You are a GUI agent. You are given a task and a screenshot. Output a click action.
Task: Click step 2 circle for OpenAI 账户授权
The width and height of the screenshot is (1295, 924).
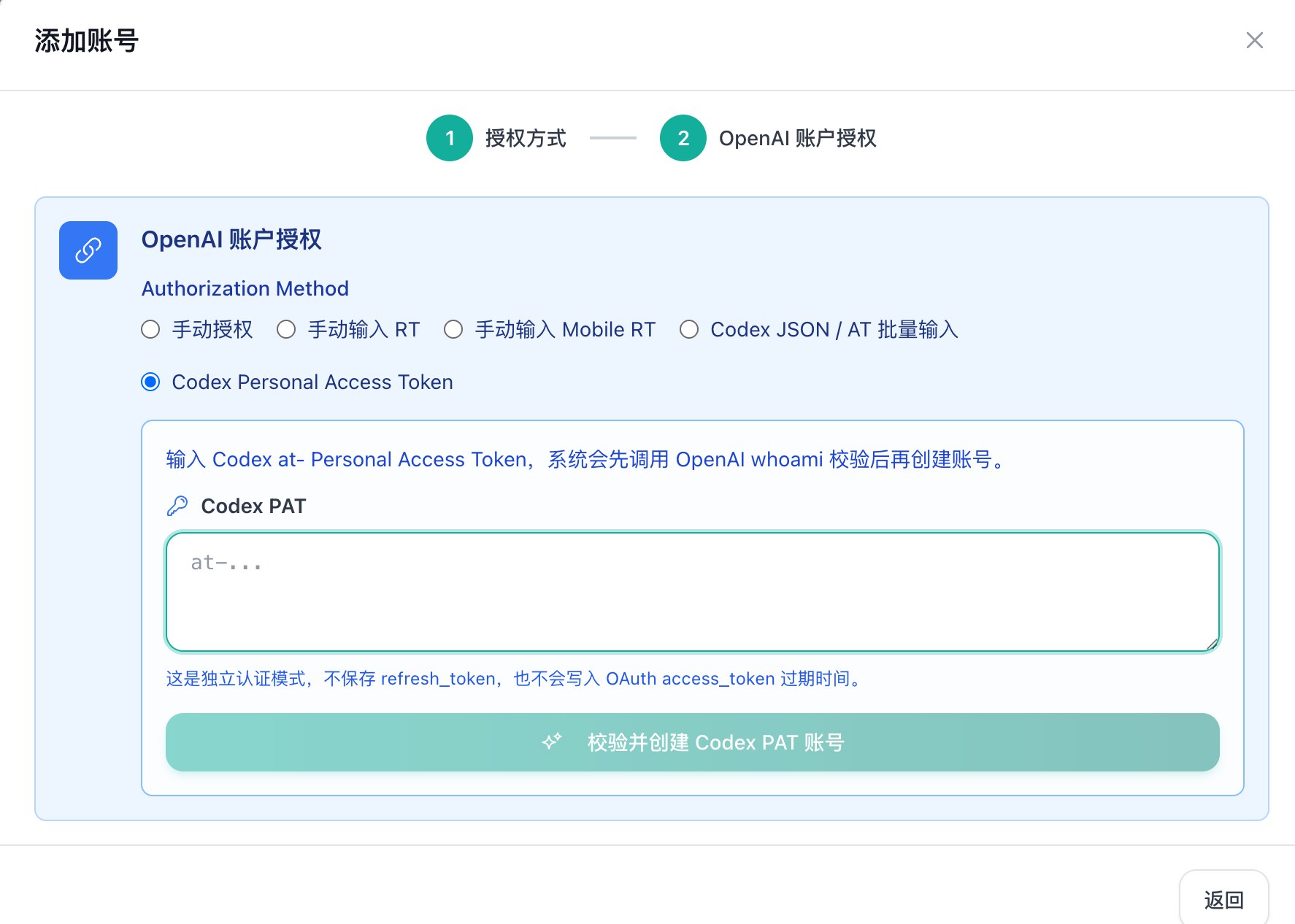(x=683, y=138)
